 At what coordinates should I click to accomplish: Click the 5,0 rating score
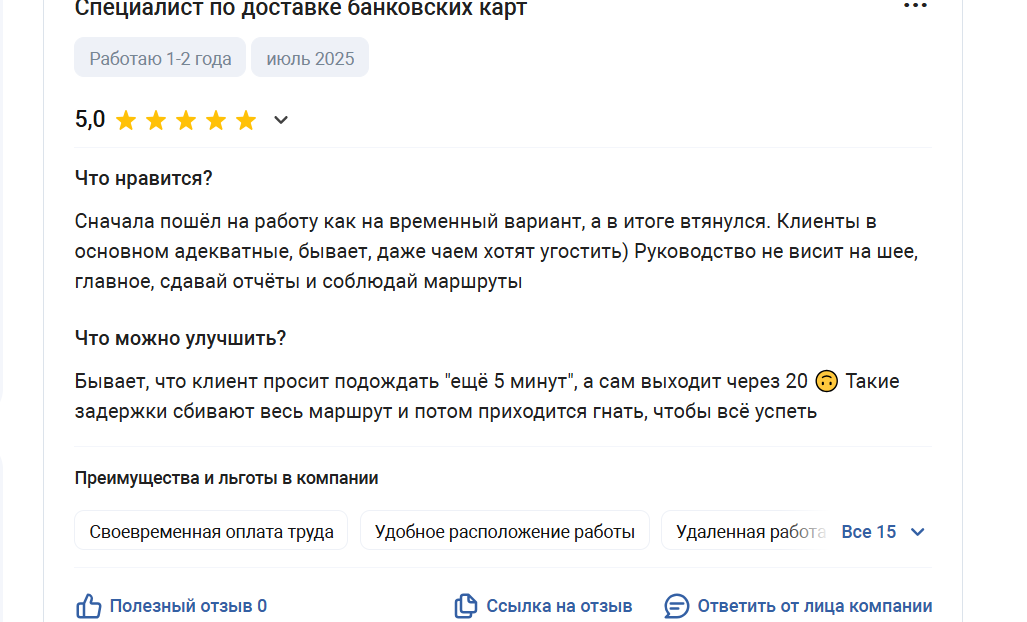90,120
